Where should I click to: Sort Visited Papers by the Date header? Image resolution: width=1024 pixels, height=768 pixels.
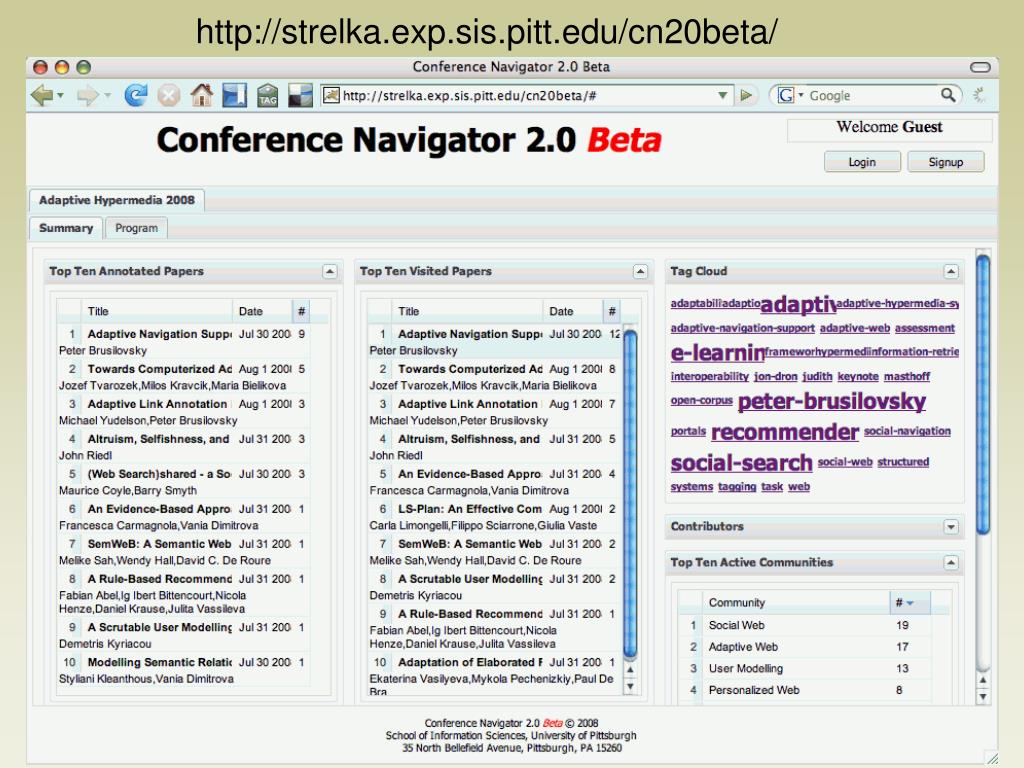pyautogui.click(x=571, y=312)
